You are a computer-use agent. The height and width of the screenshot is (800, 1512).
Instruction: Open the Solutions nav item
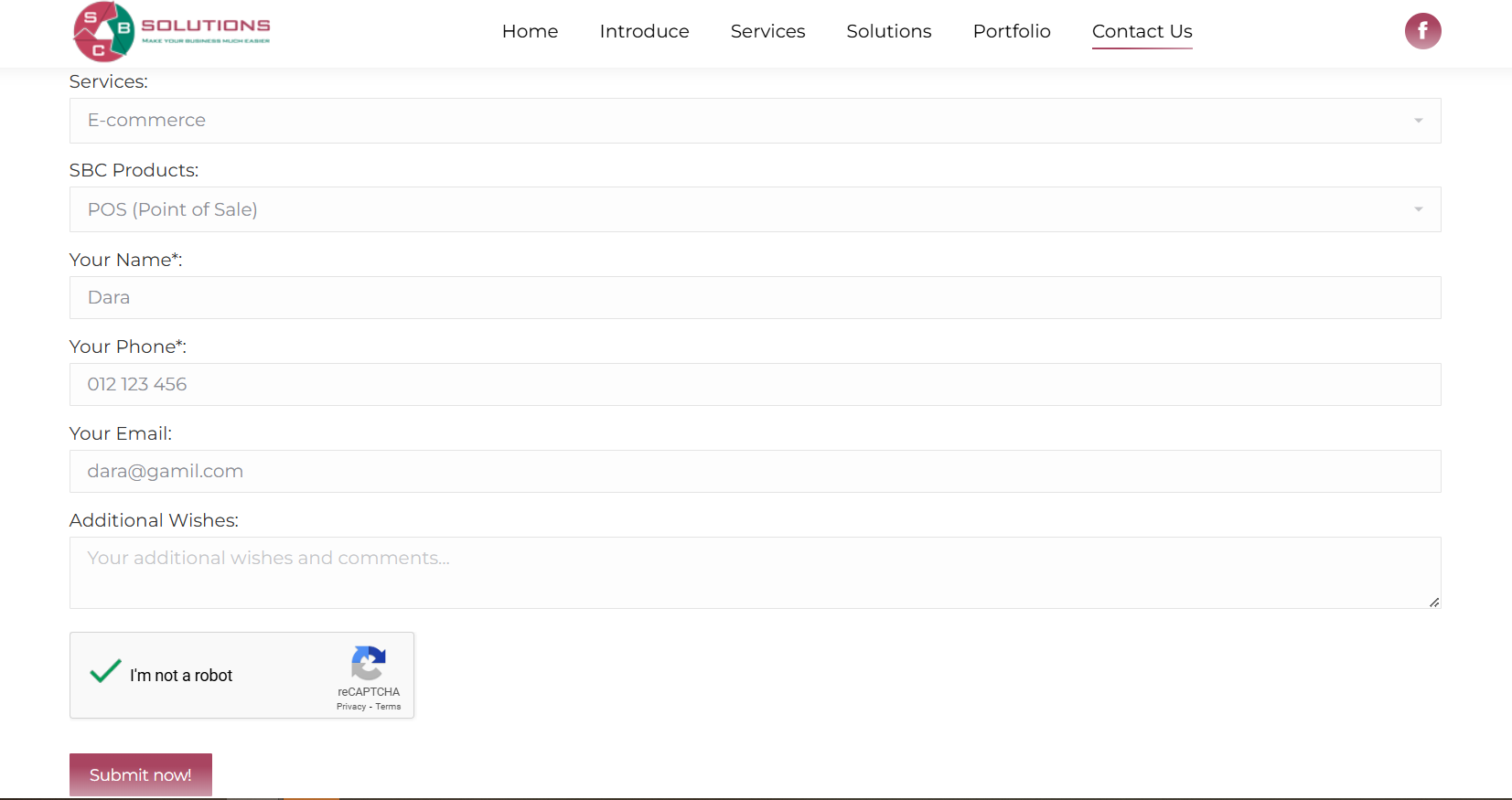coord(888,31)
